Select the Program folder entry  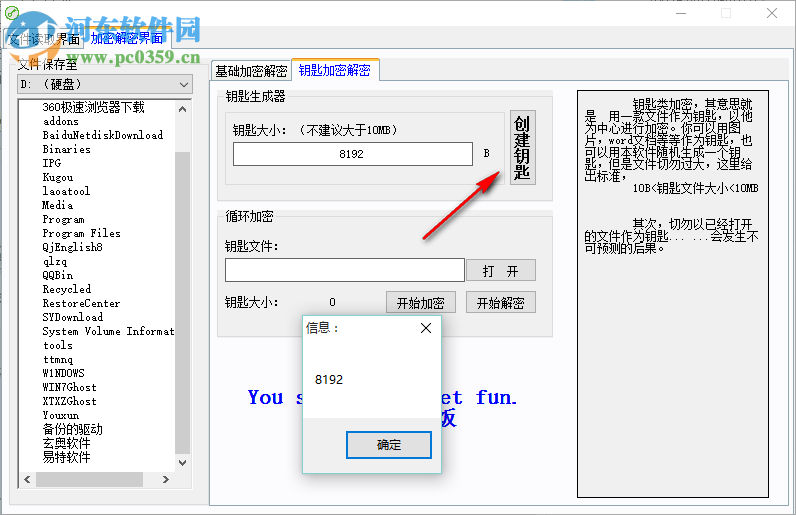click(x=63, y=219)
